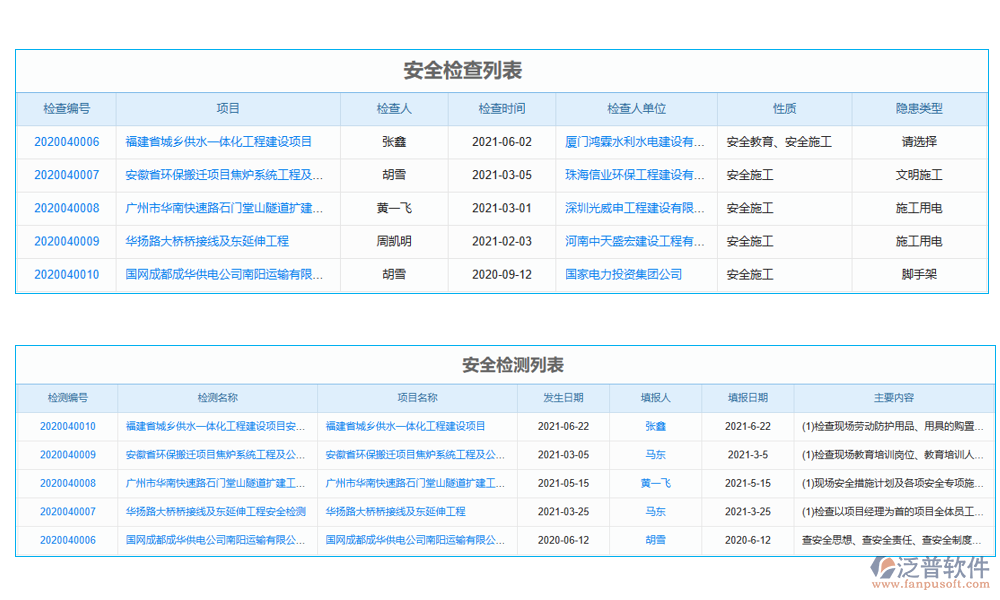Click the 发生日期 column header

[x=563, y=398]
